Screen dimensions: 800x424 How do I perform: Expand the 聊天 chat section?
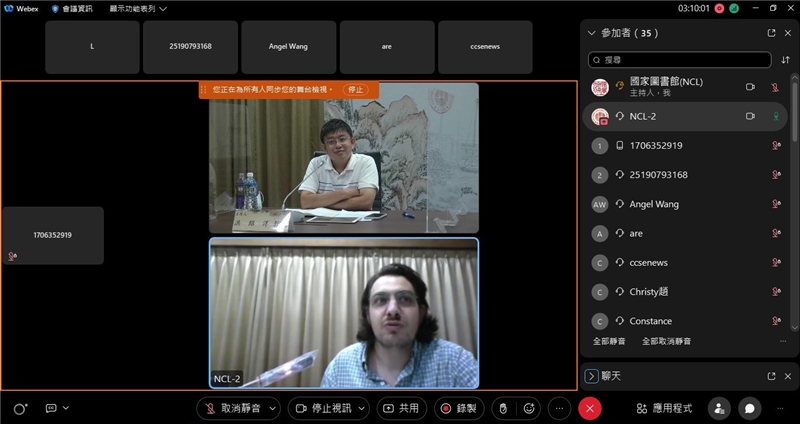(x=591, y=376)
